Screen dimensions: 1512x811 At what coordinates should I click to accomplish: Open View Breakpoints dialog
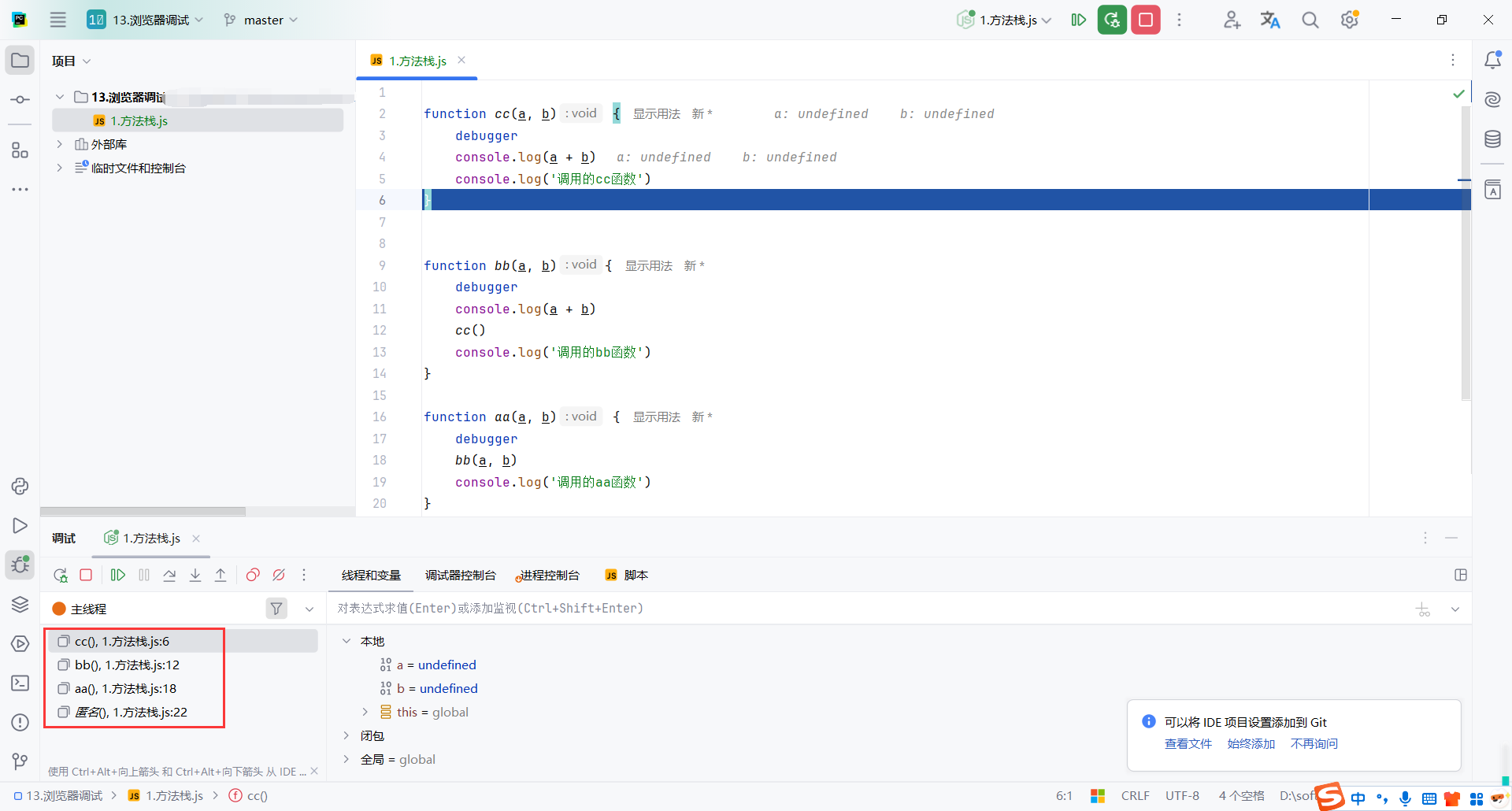click(x=253, y=575)
